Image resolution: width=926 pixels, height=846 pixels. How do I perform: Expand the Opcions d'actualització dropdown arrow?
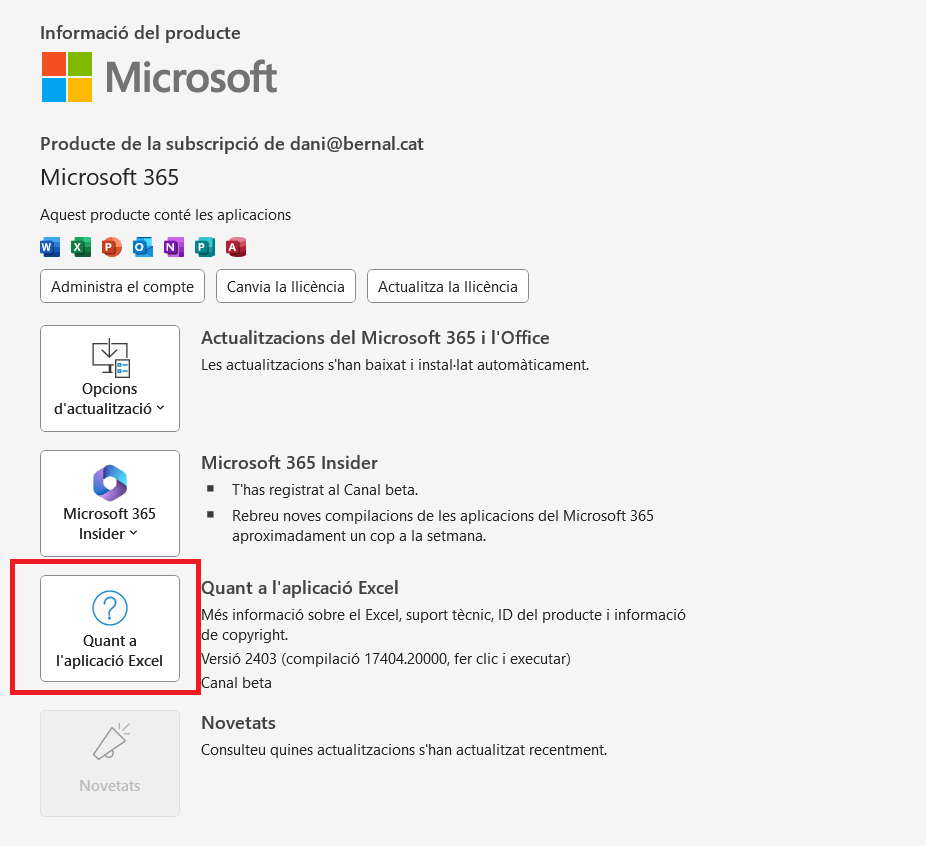(161, 408)
